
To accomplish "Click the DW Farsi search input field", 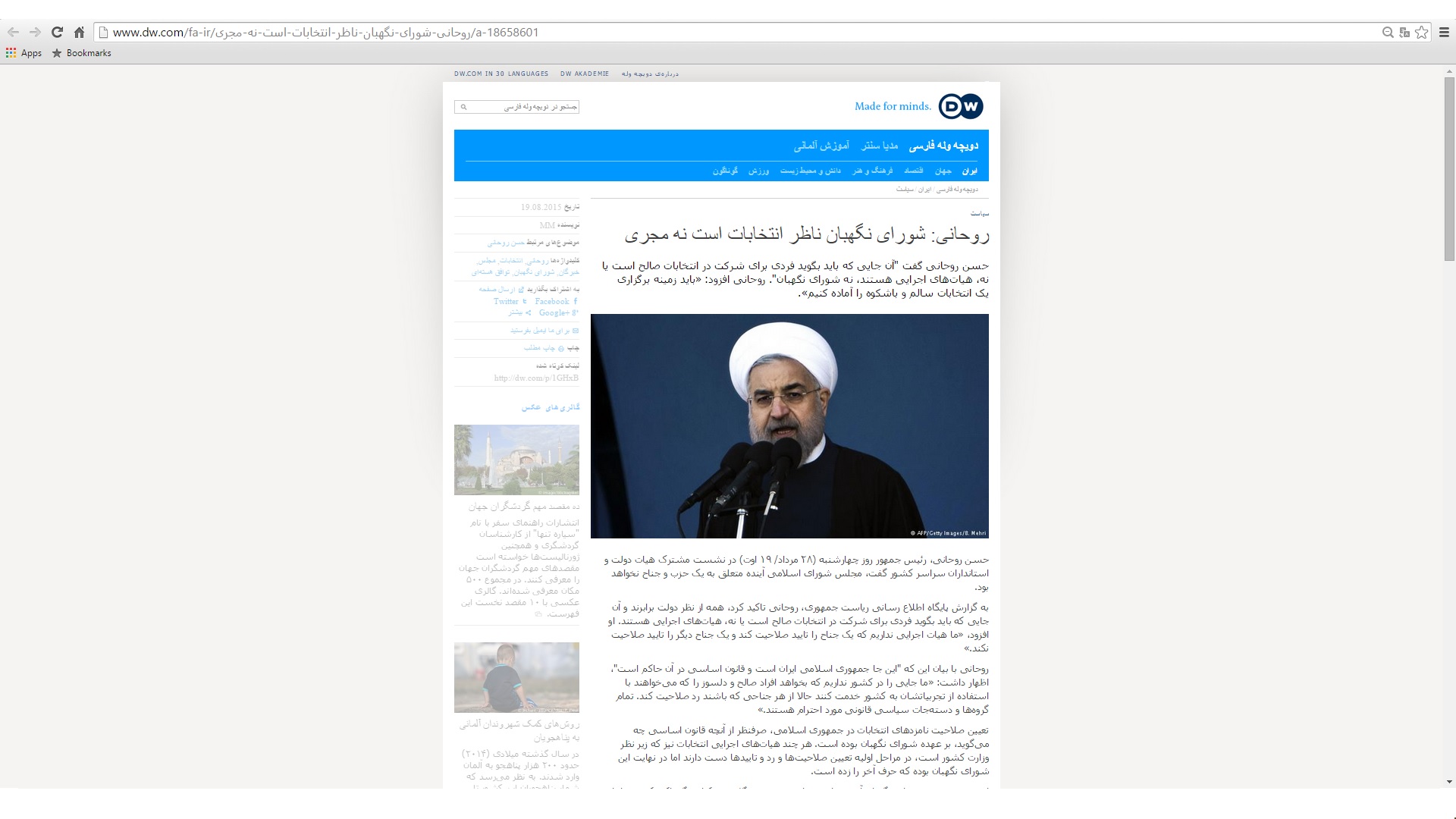I will click(x=523, y=107).
